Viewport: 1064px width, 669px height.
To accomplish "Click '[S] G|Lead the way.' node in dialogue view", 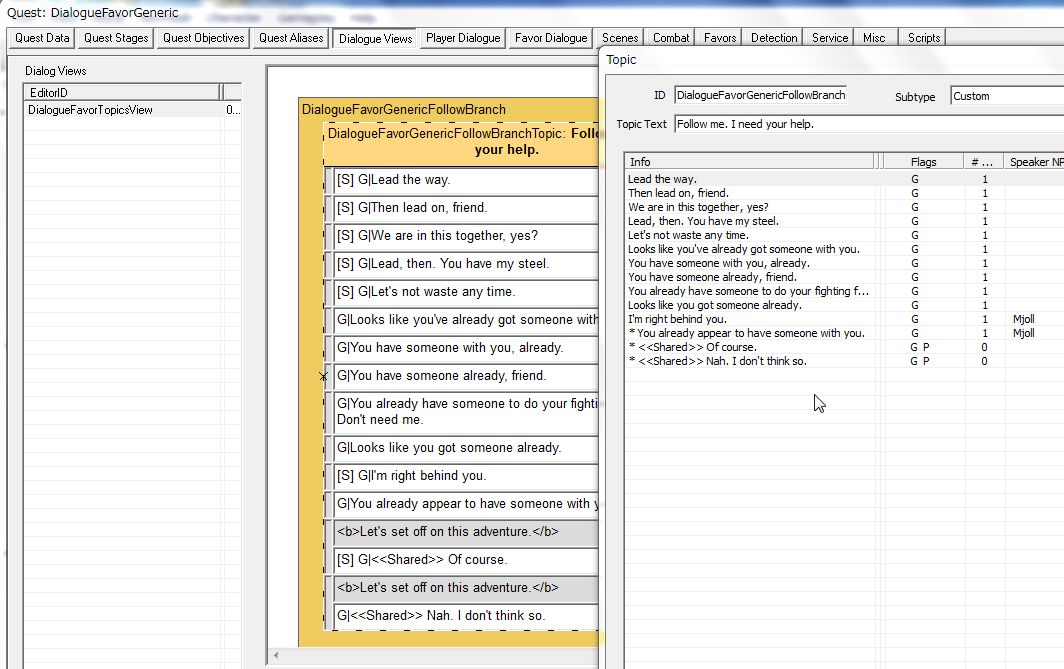I will 466,180.
